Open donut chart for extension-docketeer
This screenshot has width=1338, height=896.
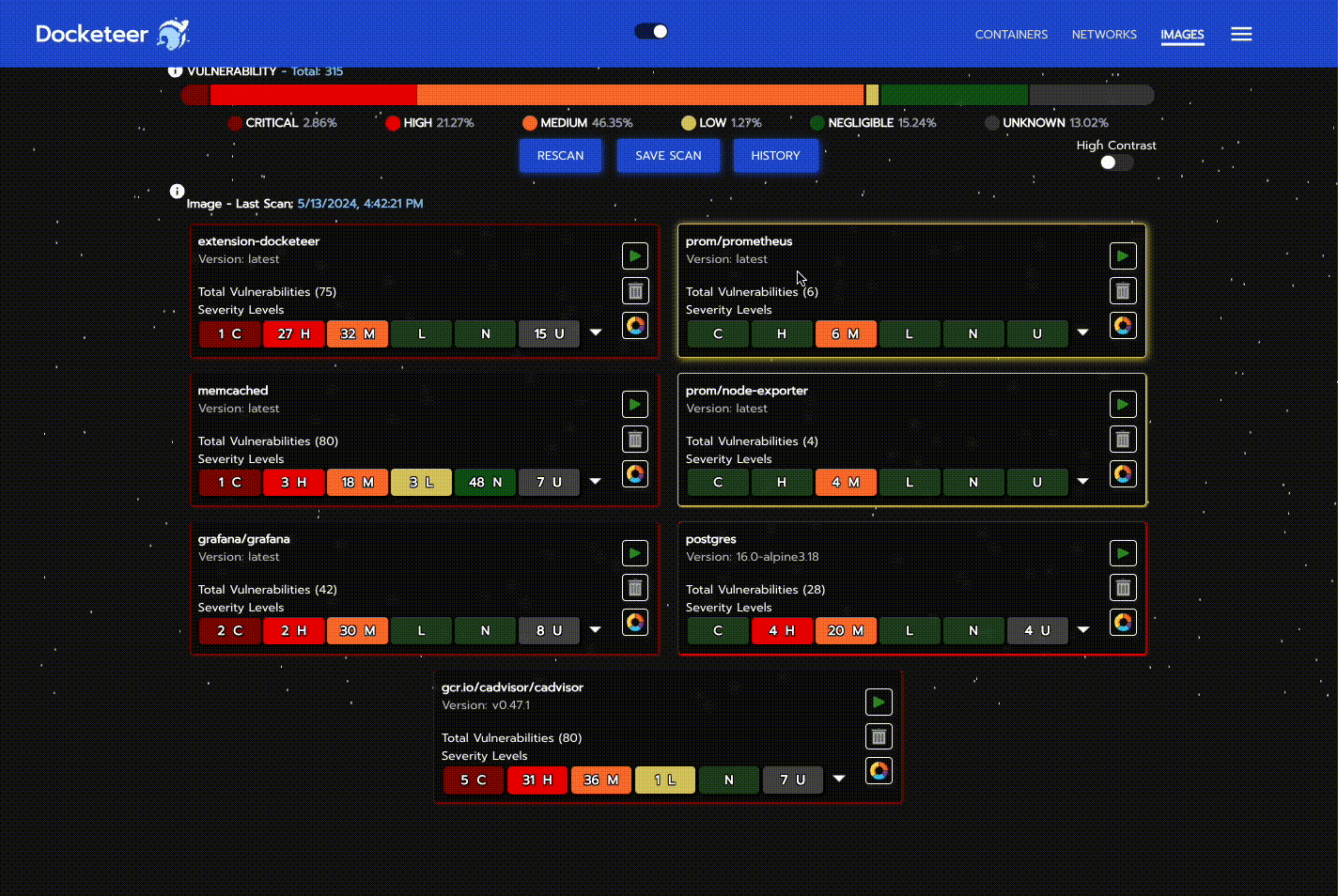pyautogui.click(x=635, y=325)
